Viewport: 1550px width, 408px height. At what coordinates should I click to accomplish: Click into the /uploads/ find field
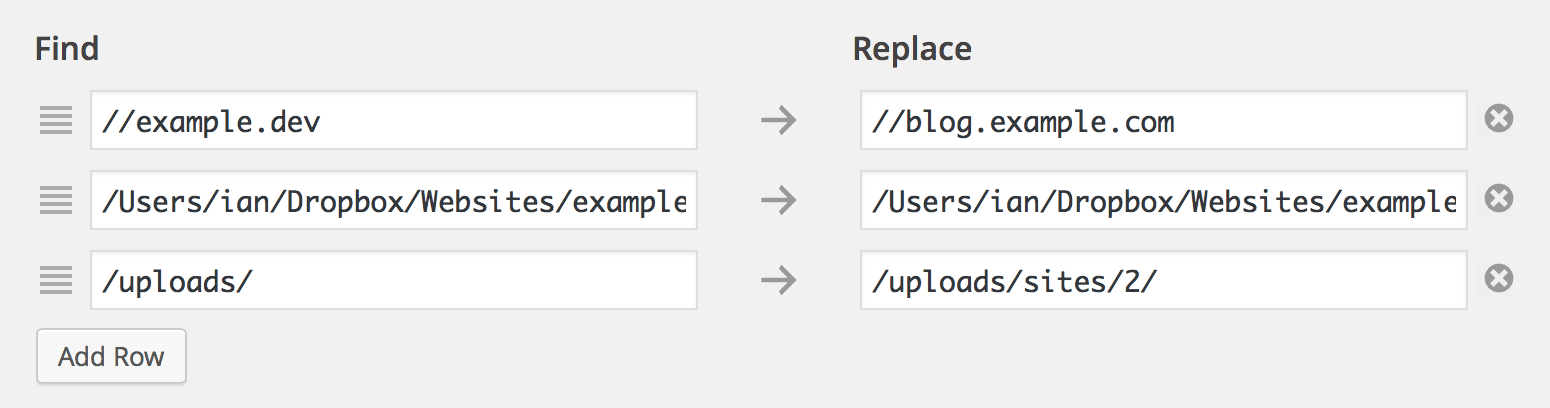[393, 280]
